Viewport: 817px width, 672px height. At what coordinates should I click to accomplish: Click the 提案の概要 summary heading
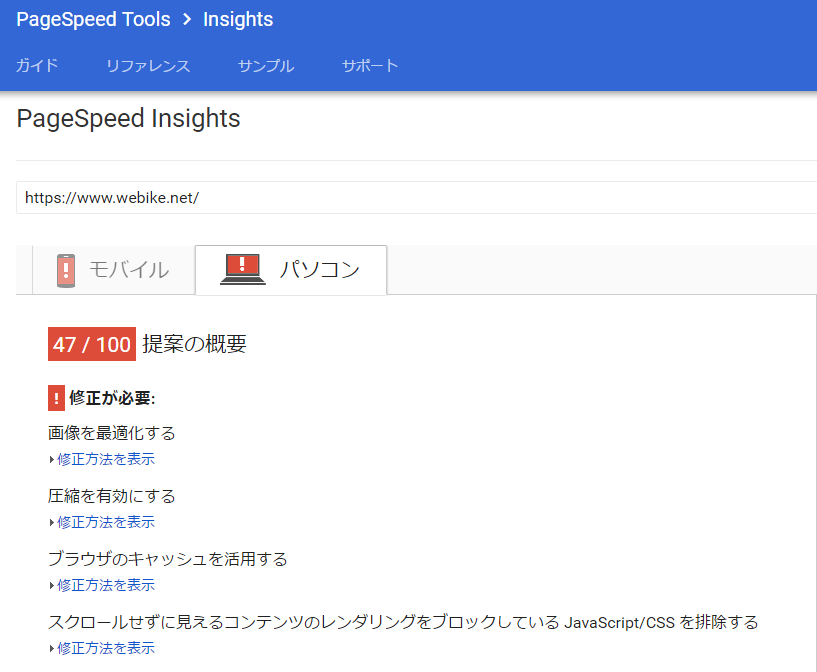click(194, 345)
